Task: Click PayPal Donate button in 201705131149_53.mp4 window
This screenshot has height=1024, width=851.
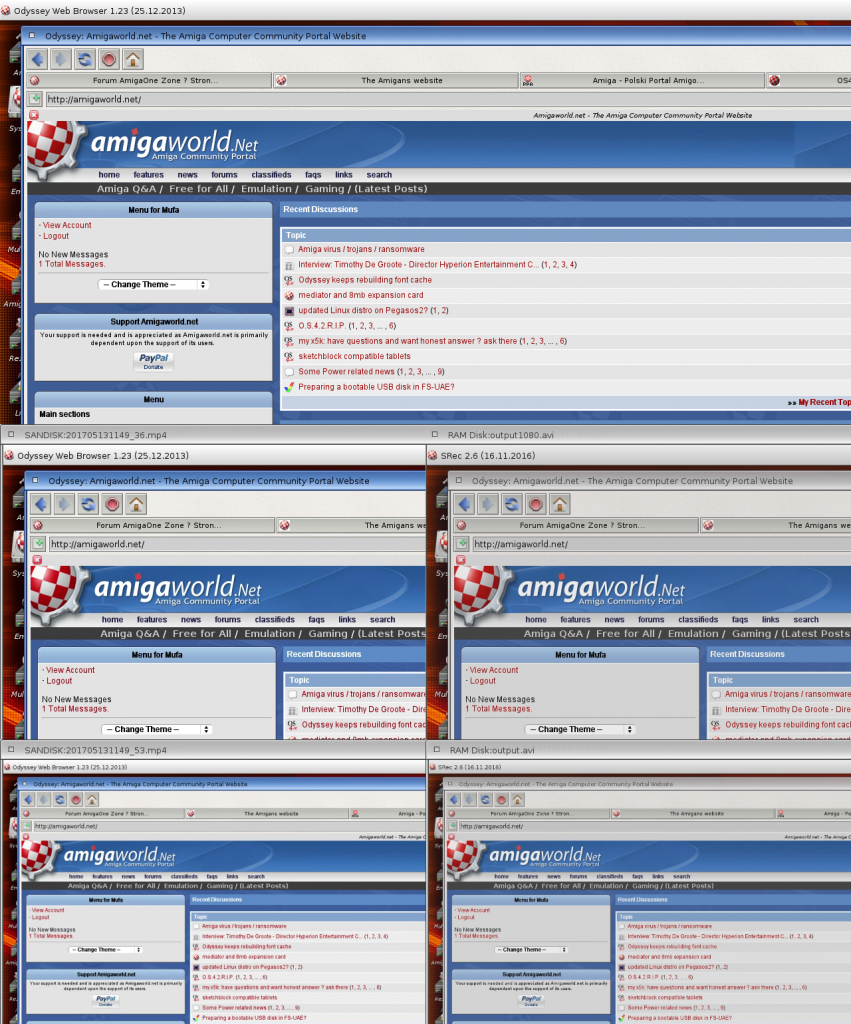Action: coord(106,1000)
